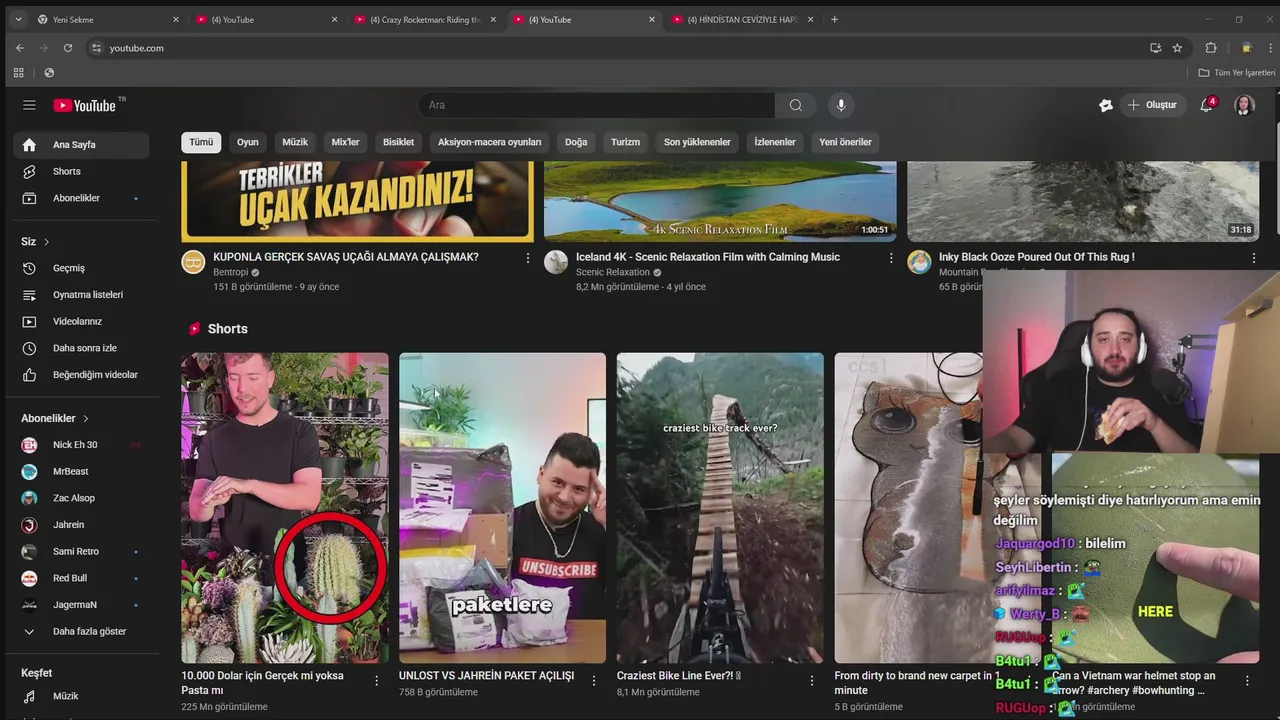This screenshot has height=720, width=1280.
Task: Select the Son yüklenenler chip
Action: click(x=697, y=142)
